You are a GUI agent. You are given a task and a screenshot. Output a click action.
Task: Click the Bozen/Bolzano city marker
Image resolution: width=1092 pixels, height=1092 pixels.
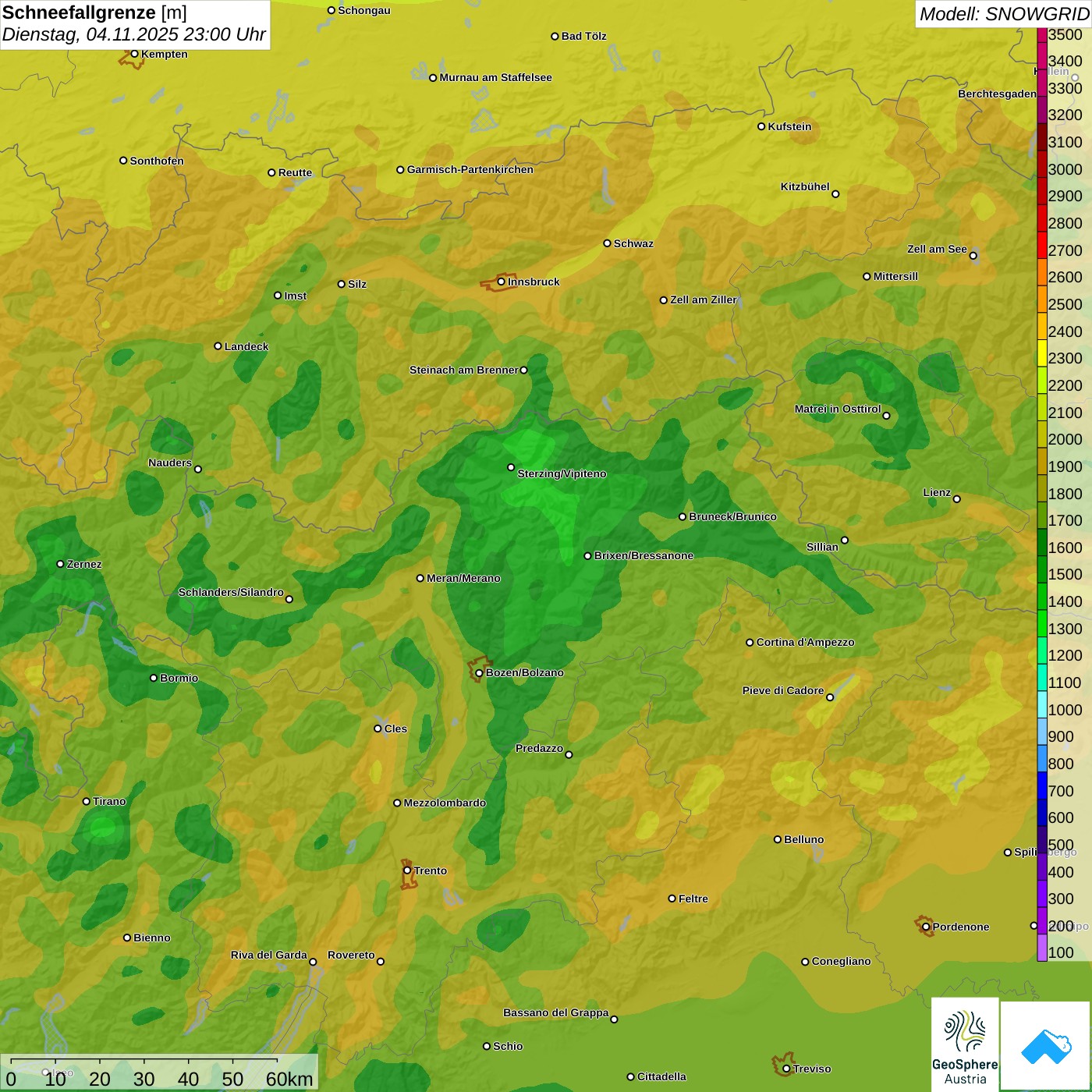point(479,672)
